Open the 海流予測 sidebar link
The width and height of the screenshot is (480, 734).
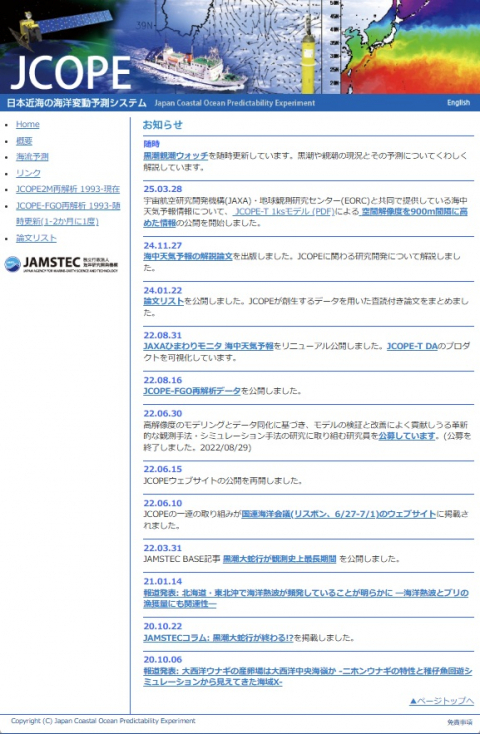32,157
